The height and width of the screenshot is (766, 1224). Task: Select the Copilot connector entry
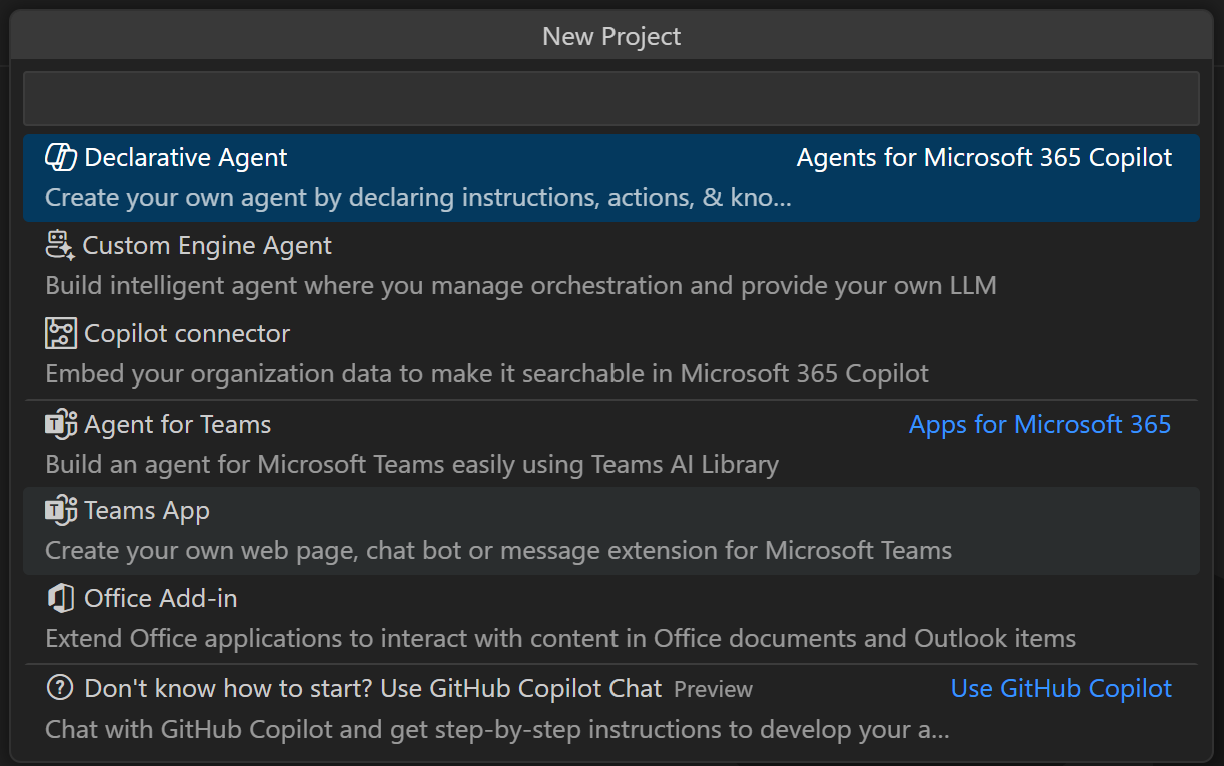click(x=187, y=334)
